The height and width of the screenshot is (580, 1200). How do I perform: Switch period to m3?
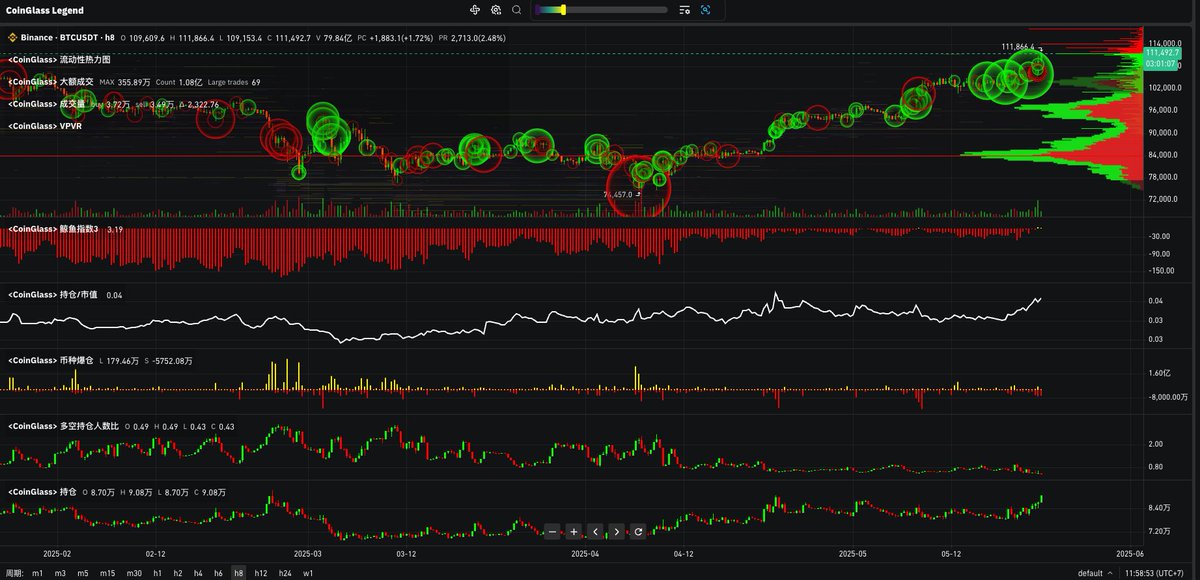click(60, 573)
